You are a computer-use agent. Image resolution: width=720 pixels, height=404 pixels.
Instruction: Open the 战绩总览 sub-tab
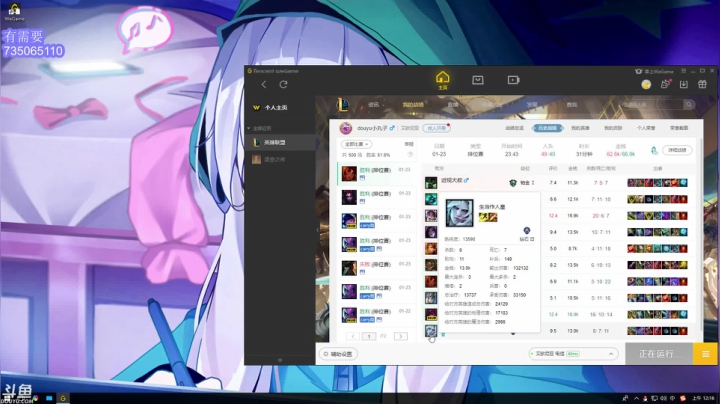515,128
